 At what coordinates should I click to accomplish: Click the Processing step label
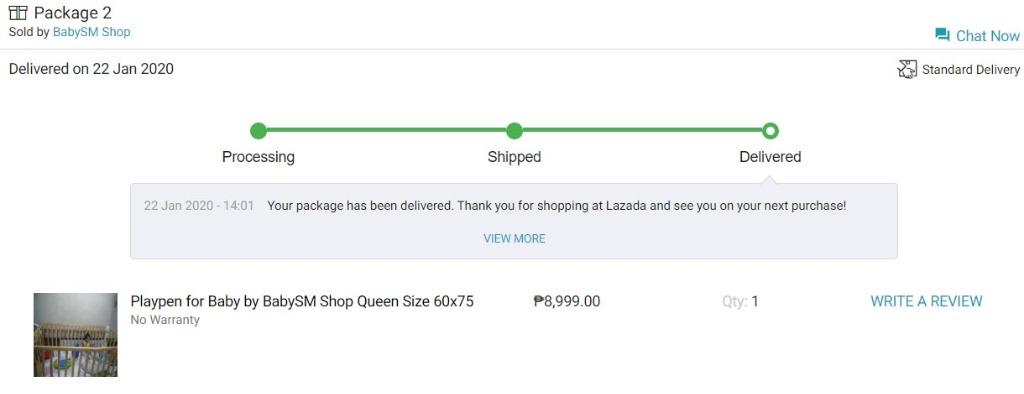[x=259, y=157]
